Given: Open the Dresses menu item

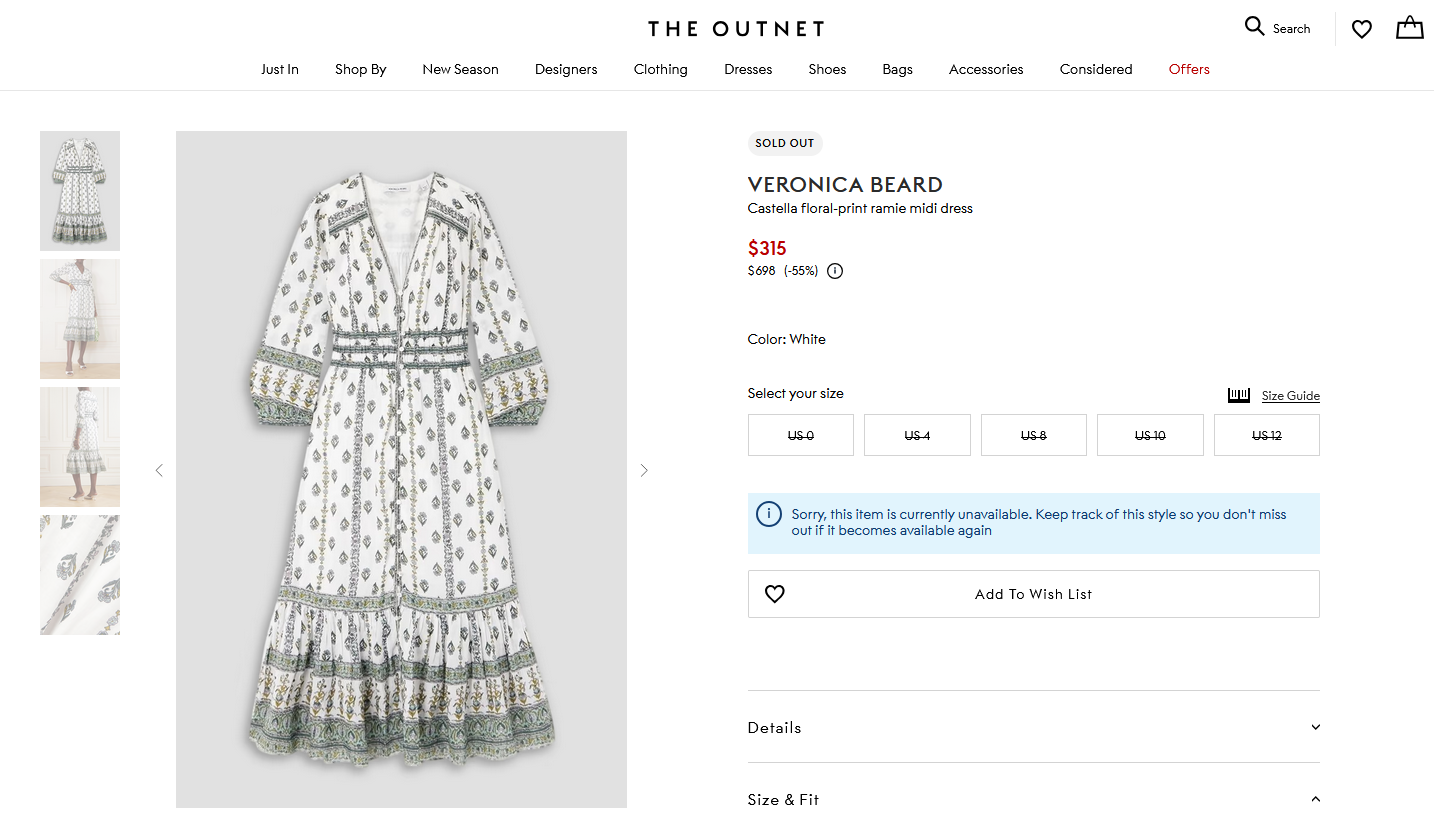Looking at the screenshot, I should 748,69.
